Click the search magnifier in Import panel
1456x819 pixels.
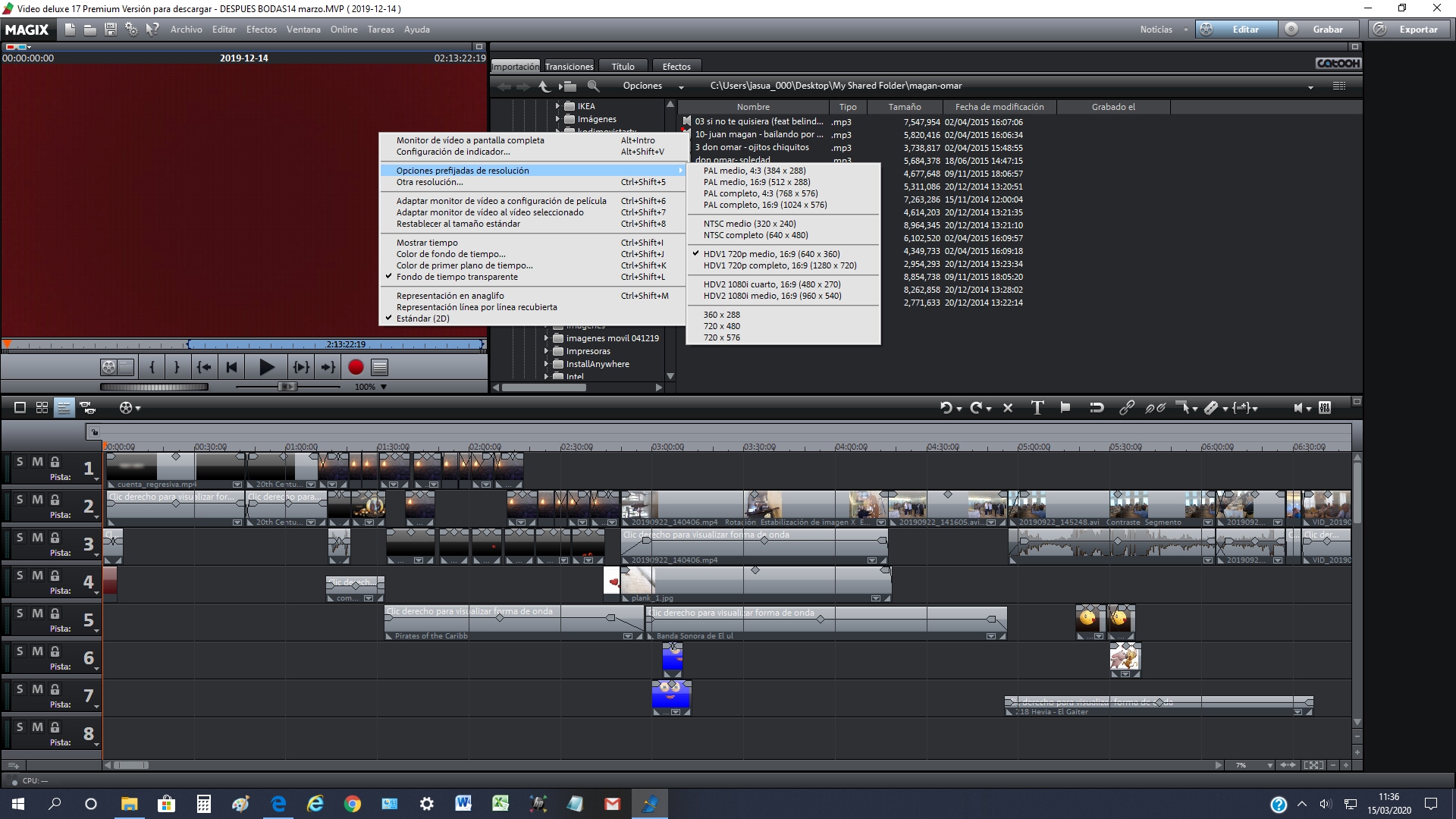point(594,86)
